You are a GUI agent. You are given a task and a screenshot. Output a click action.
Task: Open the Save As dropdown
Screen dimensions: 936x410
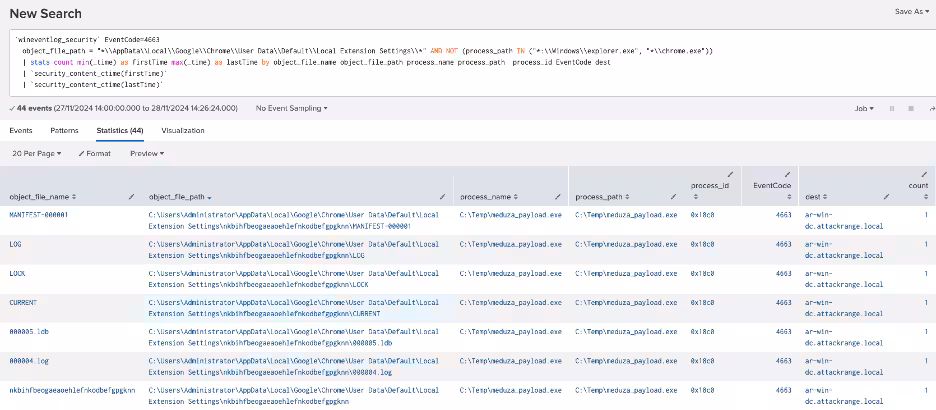tap(912, 12)
